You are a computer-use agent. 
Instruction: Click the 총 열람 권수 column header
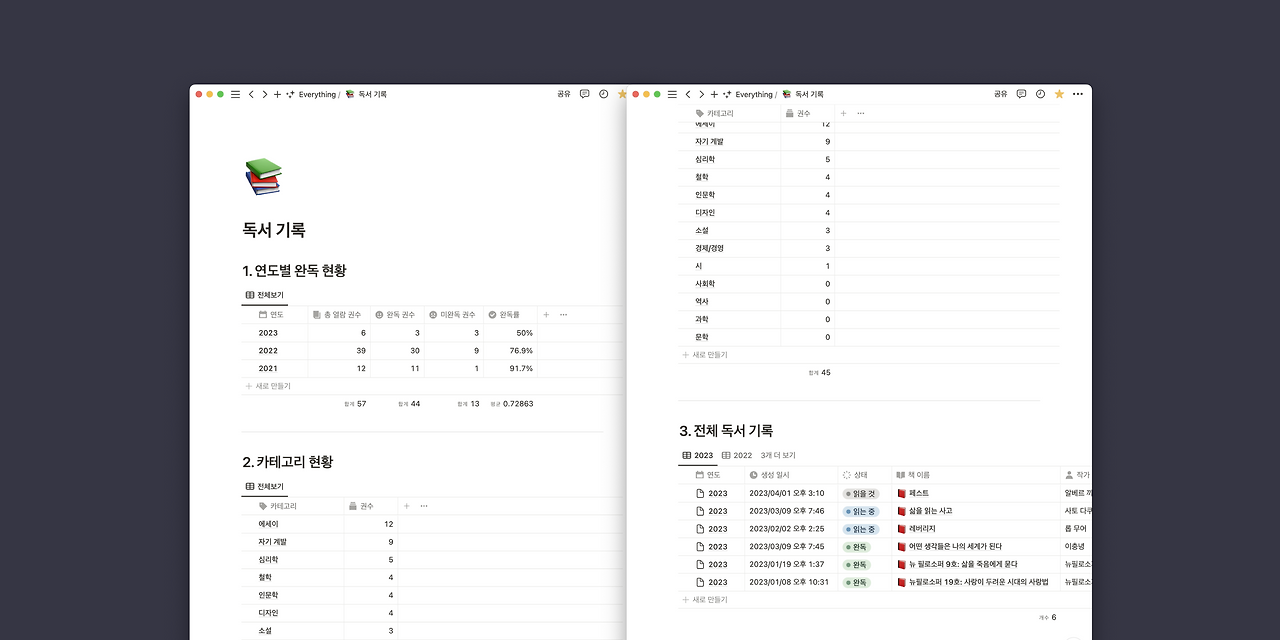339,315
